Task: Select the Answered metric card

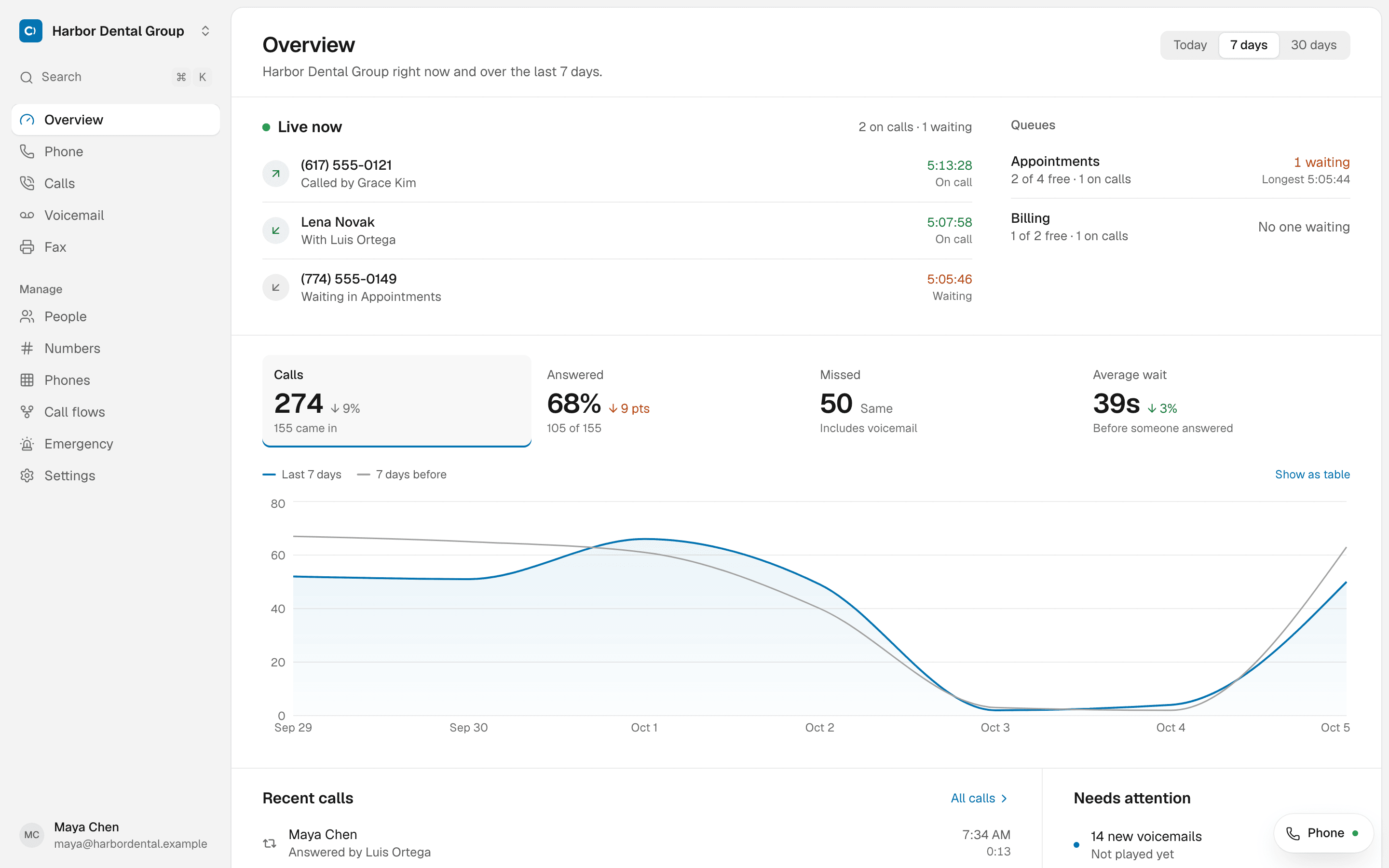Action: tap(669, 401)
